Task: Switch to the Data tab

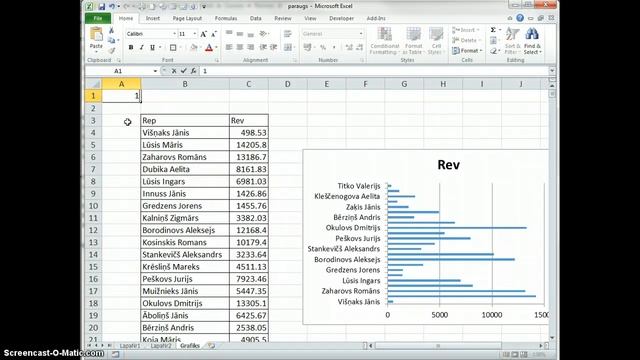Action: point(256,18)
